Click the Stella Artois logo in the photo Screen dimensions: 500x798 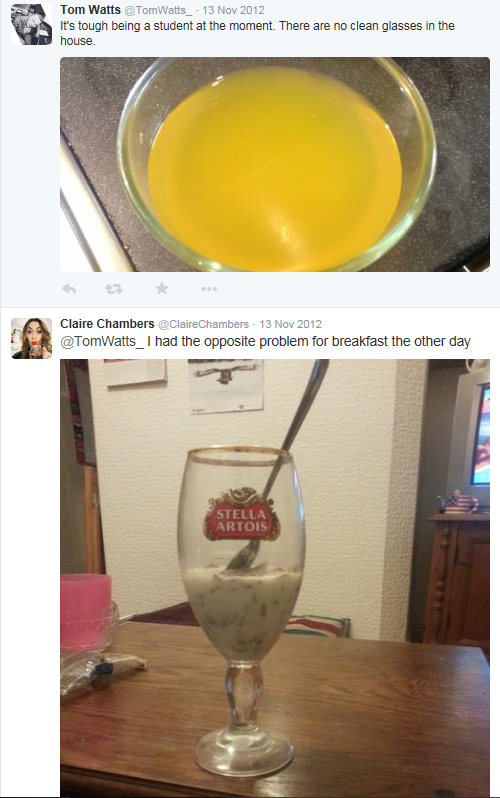[x=242, y=514]
